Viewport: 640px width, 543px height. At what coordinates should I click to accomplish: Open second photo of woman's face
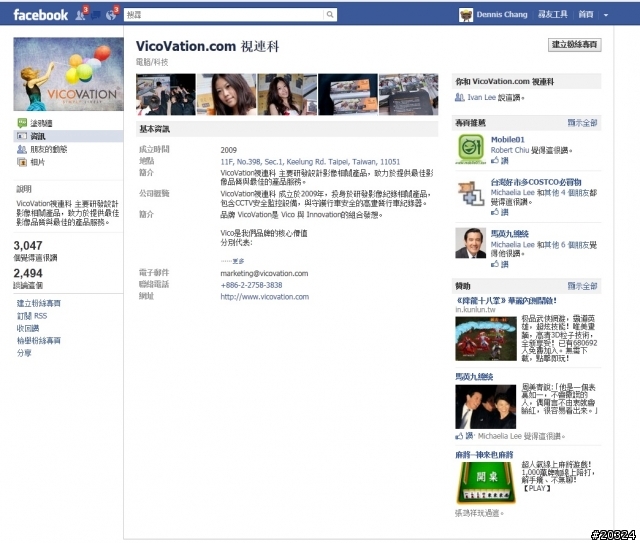pyautogui.click(x=227, y=94)
